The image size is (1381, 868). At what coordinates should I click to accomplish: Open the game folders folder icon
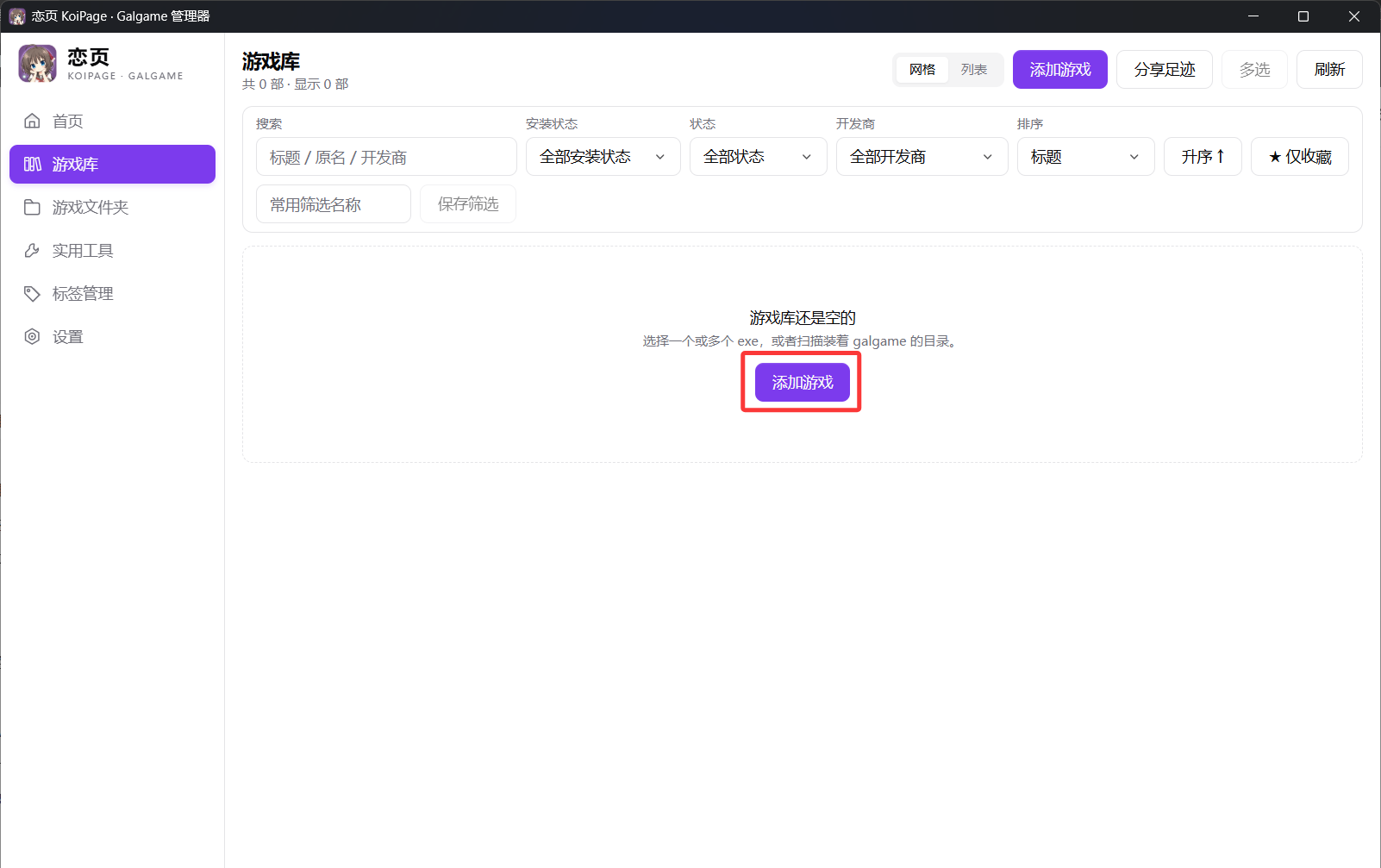pos(32,207)
